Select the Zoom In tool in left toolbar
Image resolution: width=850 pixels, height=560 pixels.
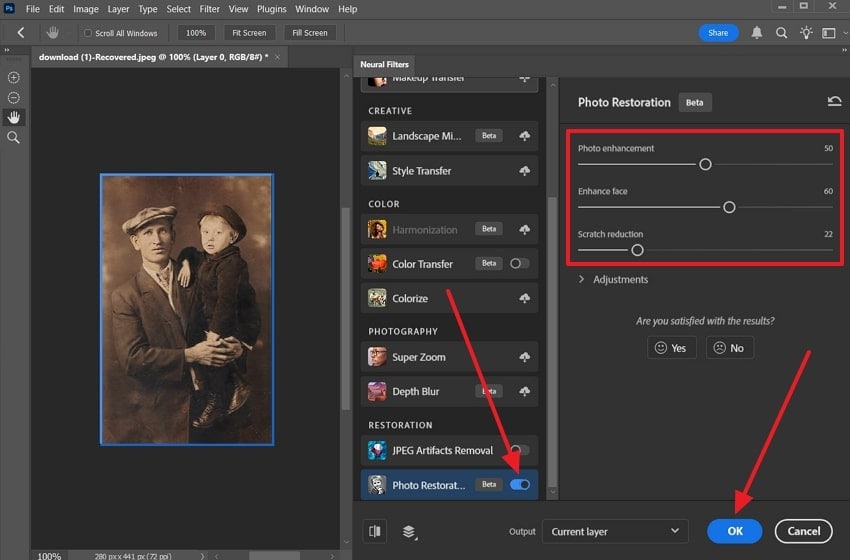14,78
